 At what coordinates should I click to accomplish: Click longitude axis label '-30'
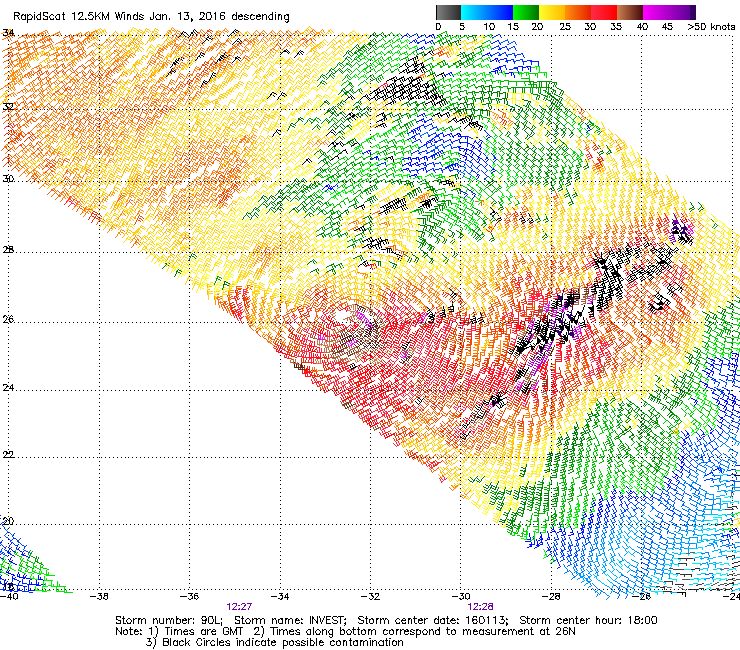click(x=461, y=597)
